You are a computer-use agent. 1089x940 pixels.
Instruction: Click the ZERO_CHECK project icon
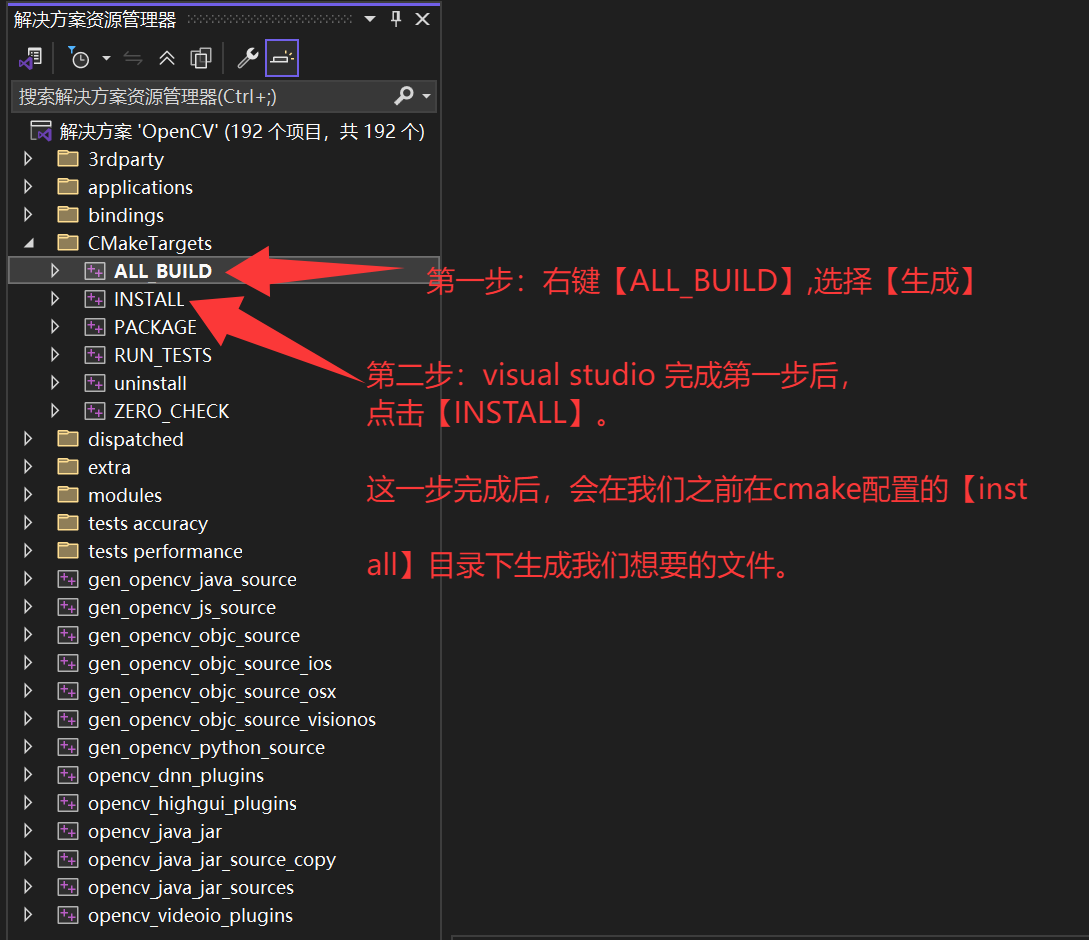pyautogui.click(x=94, y=411)
